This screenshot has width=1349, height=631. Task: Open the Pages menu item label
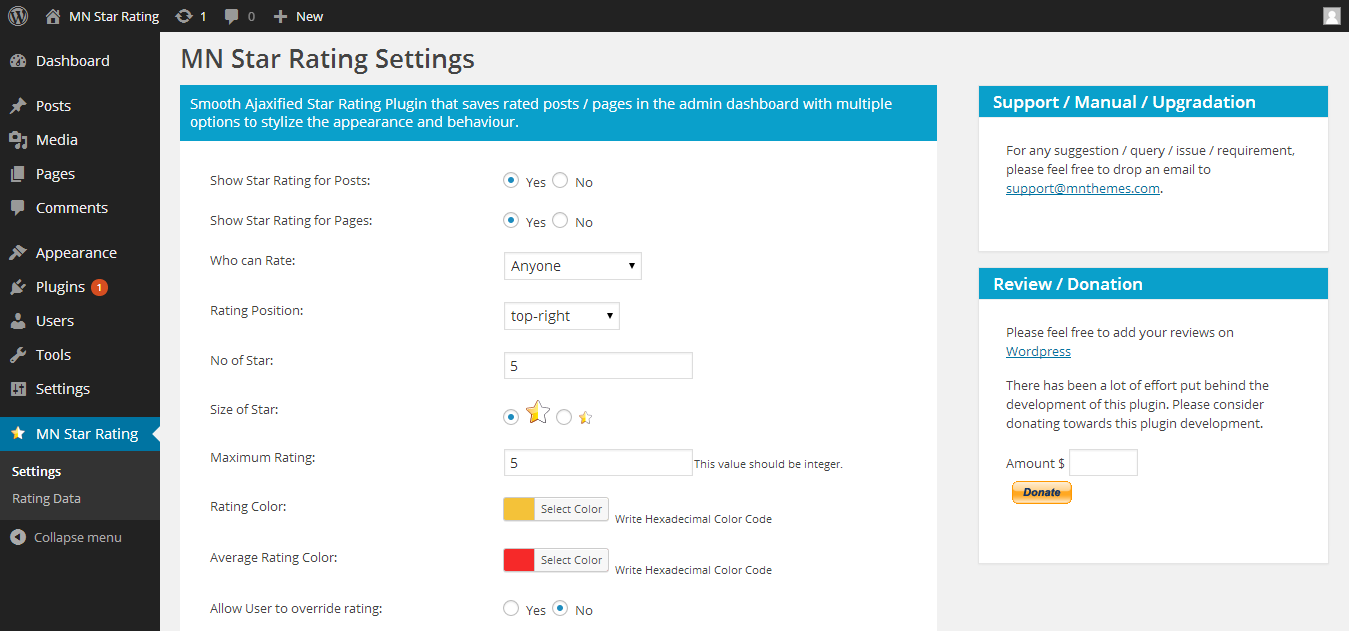point(55,174)
